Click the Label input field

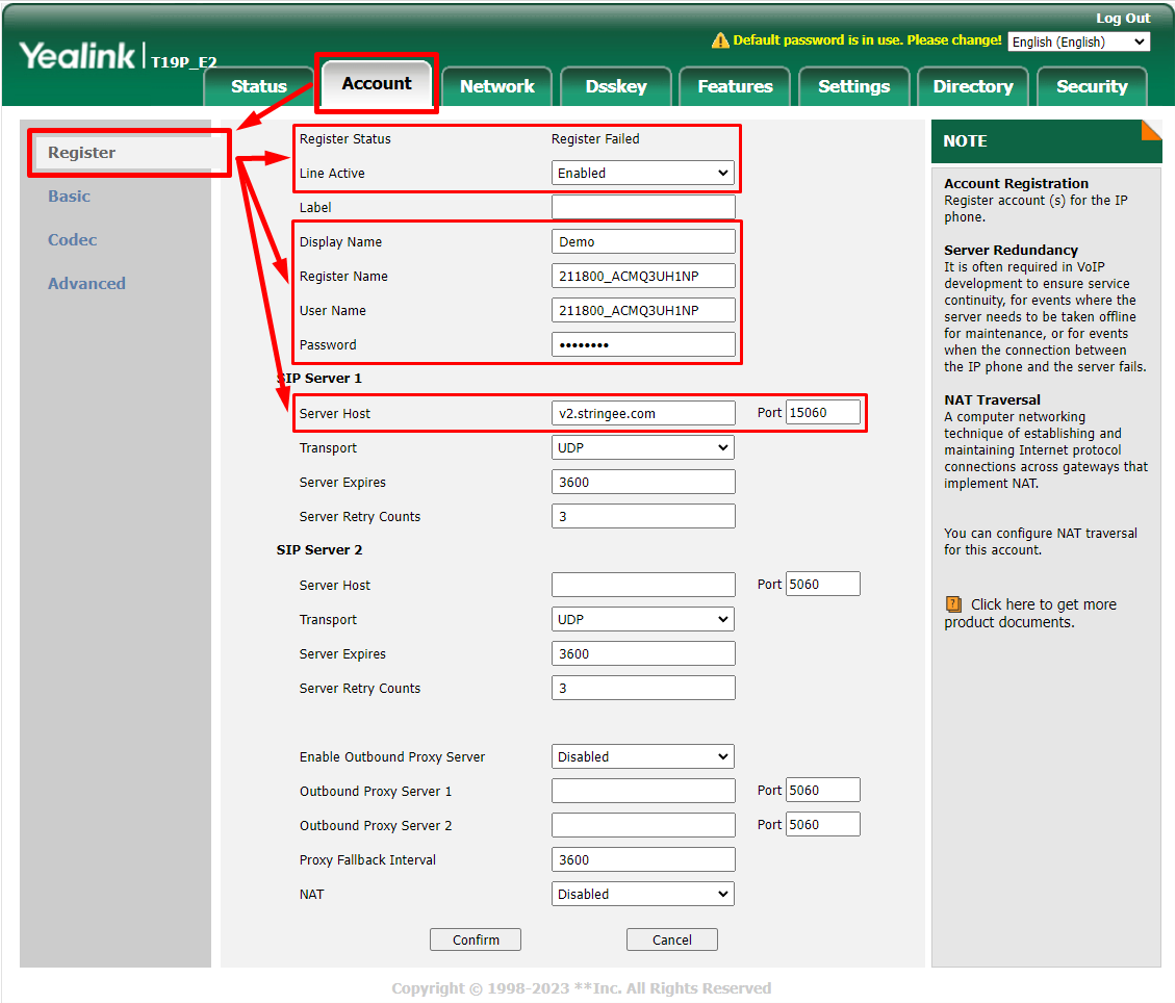[643, 207]
